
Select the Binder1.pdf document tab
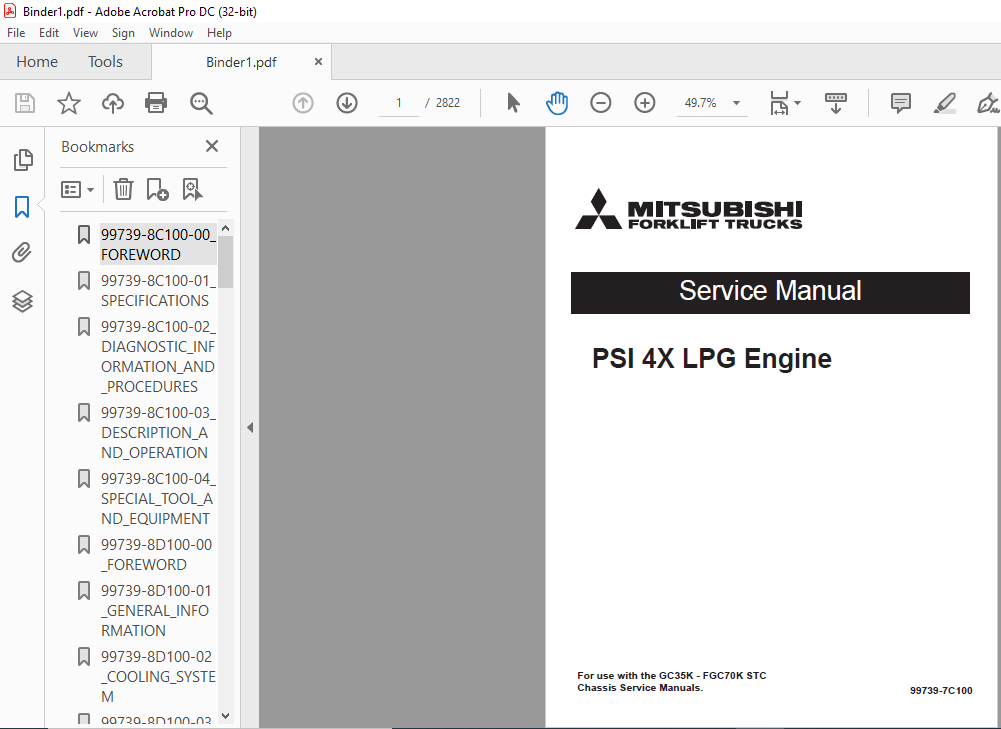click(241, 62)
